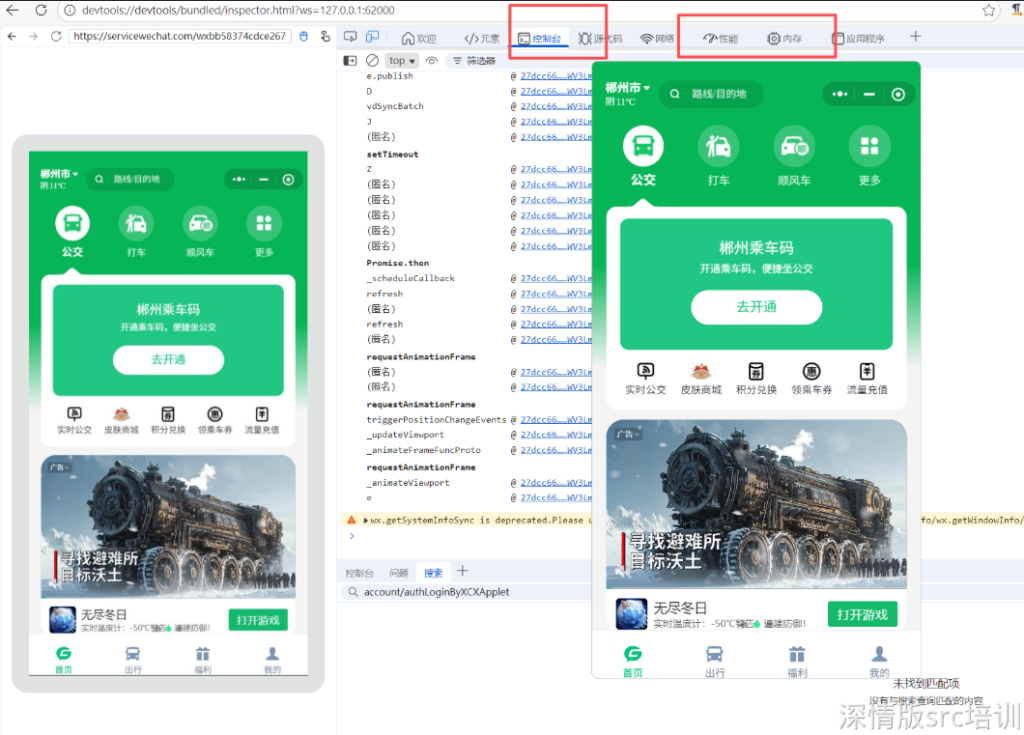Screen dimensions: 1024x735
Task: Tap 出行 bus icon in left preview
Action: (133, 654)
